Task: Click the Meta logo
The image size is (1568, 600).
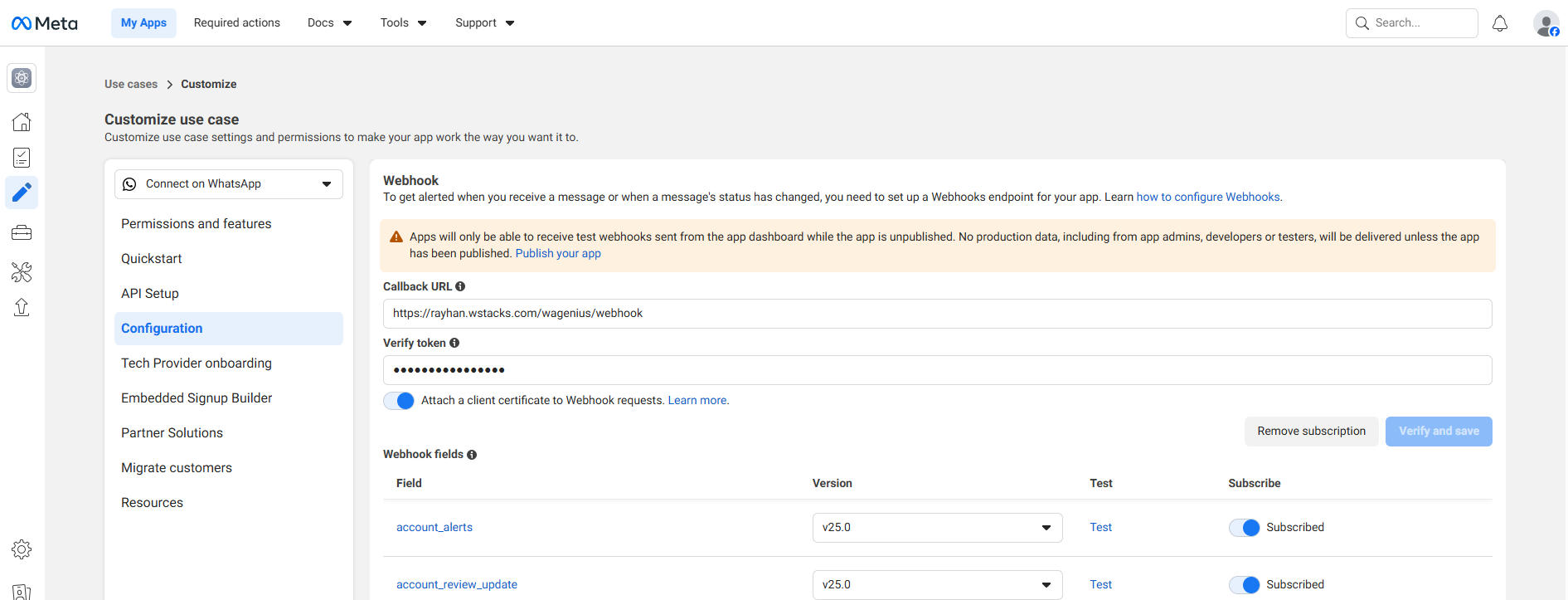Action: coord(45,23)
